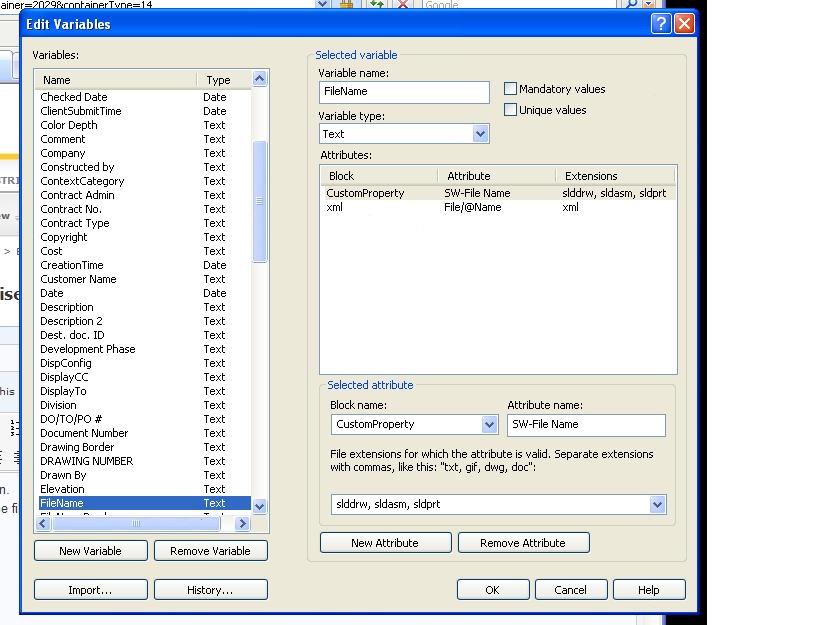Select the DisplayTo variable
816x625 pixels.
(144, 391)
